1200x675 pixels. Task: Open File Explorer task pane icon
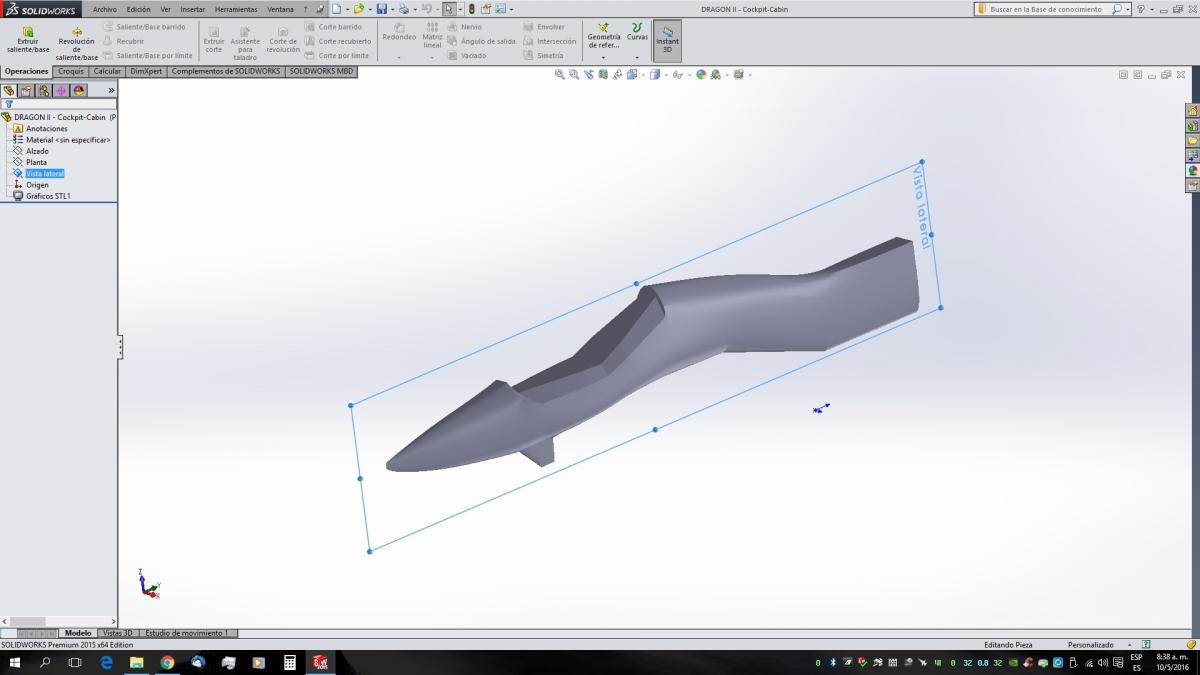point(1192,141)
